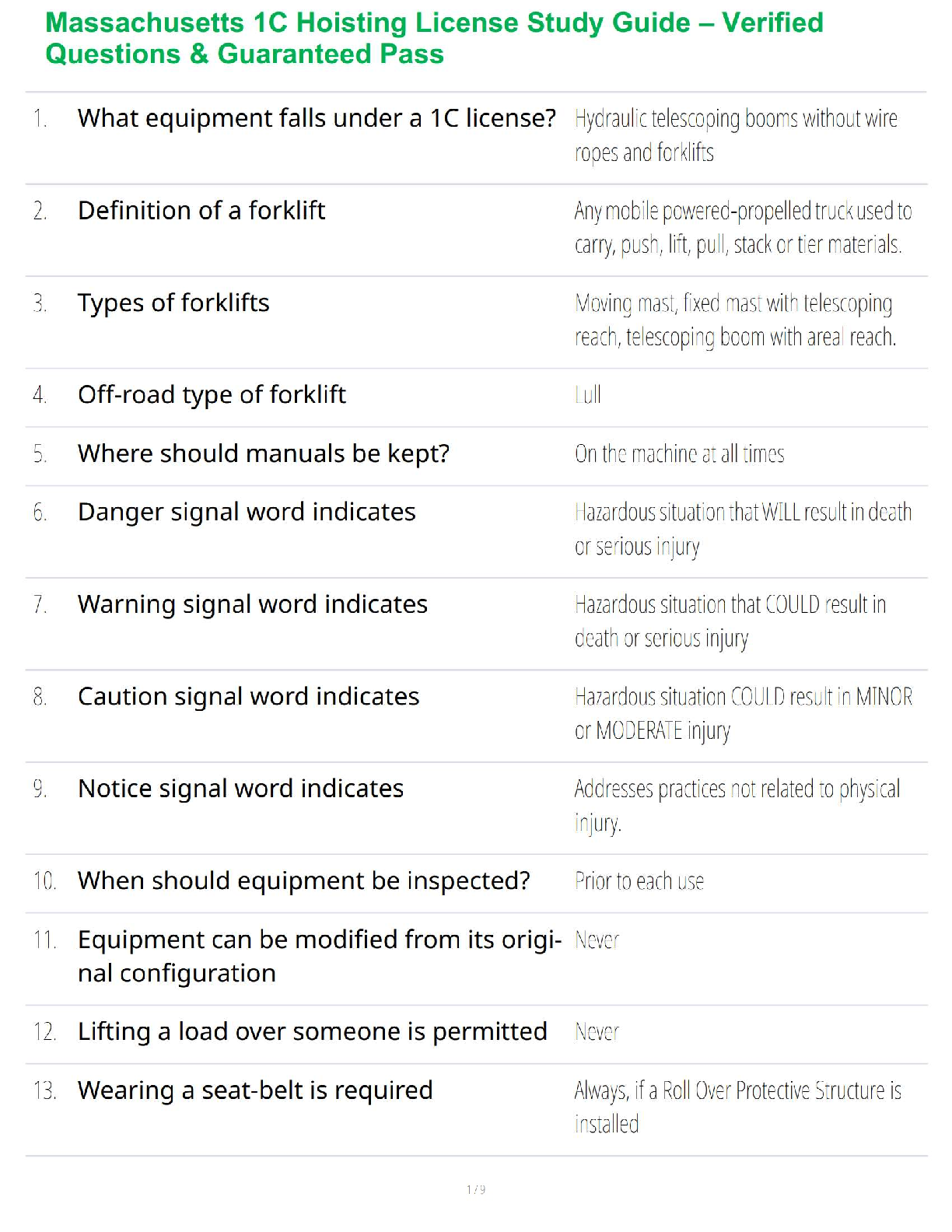This screenshot has height=1232, width=952.
Task: Click the "Definition of a forklift" term
Action: (x=201, y=211)
